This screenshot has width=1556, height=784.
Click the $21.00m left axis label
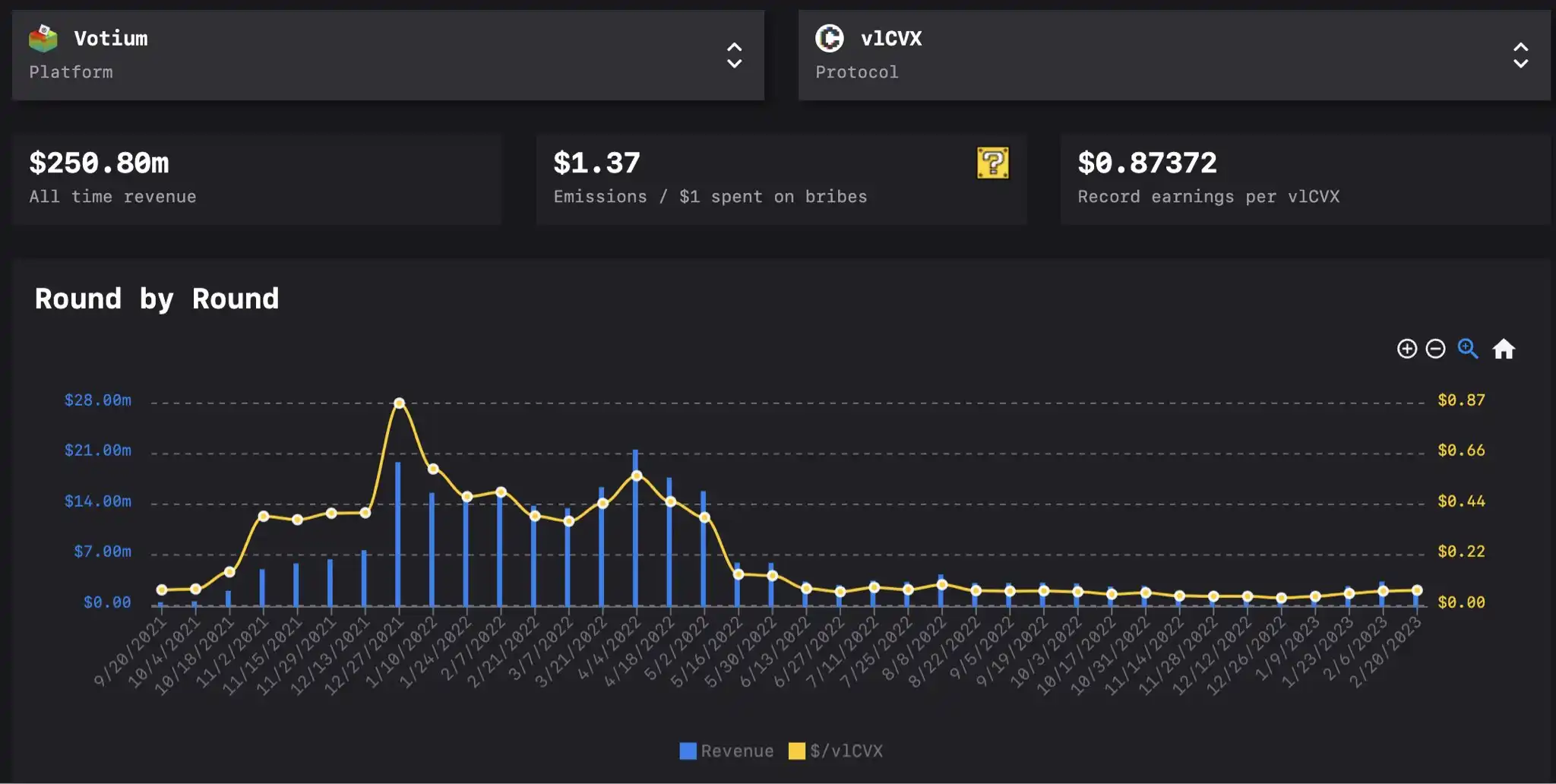(x=98, y=450)
